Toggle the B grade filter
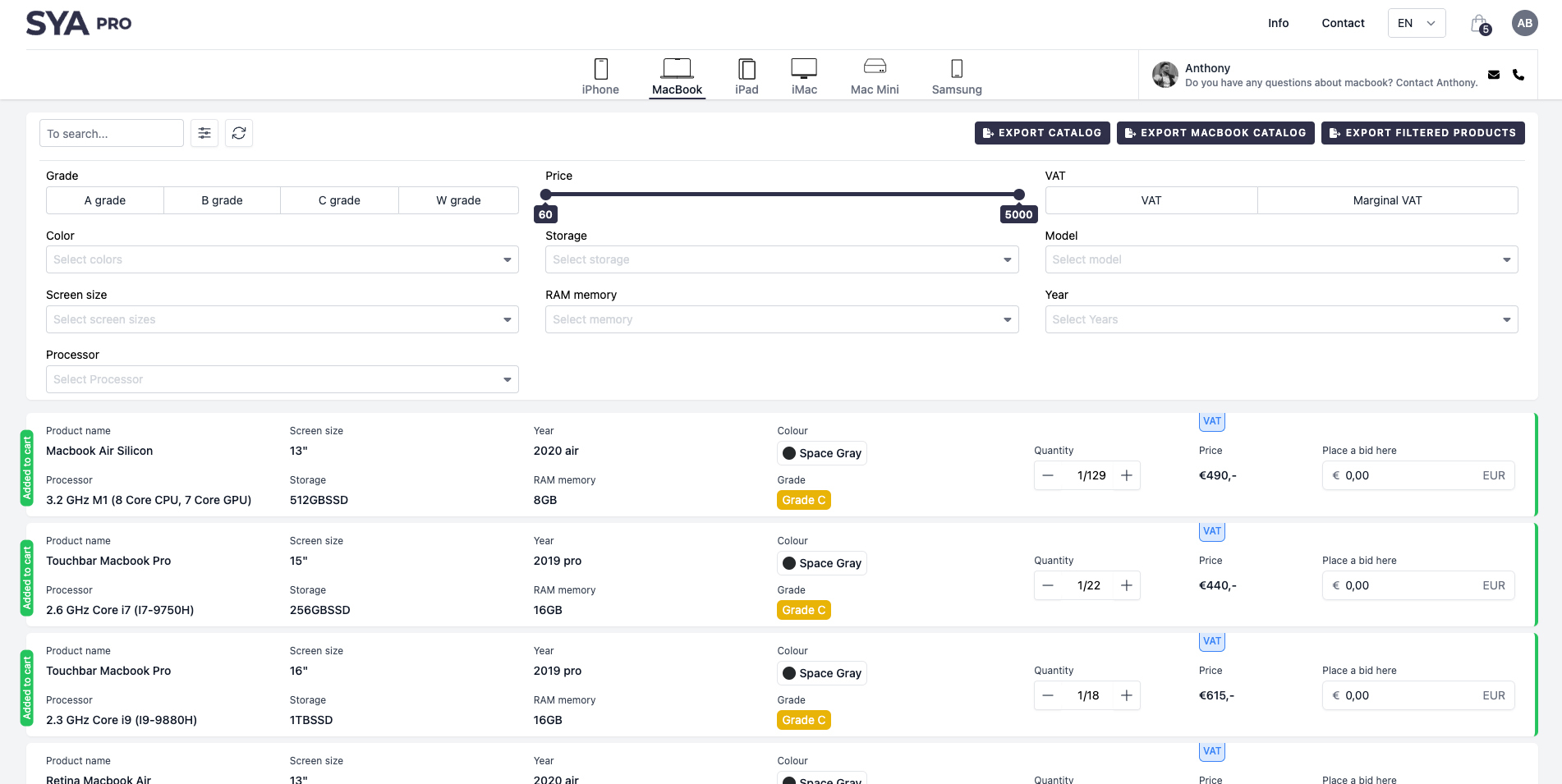This screenshot has height=784, width=1562. pos(222,200)
